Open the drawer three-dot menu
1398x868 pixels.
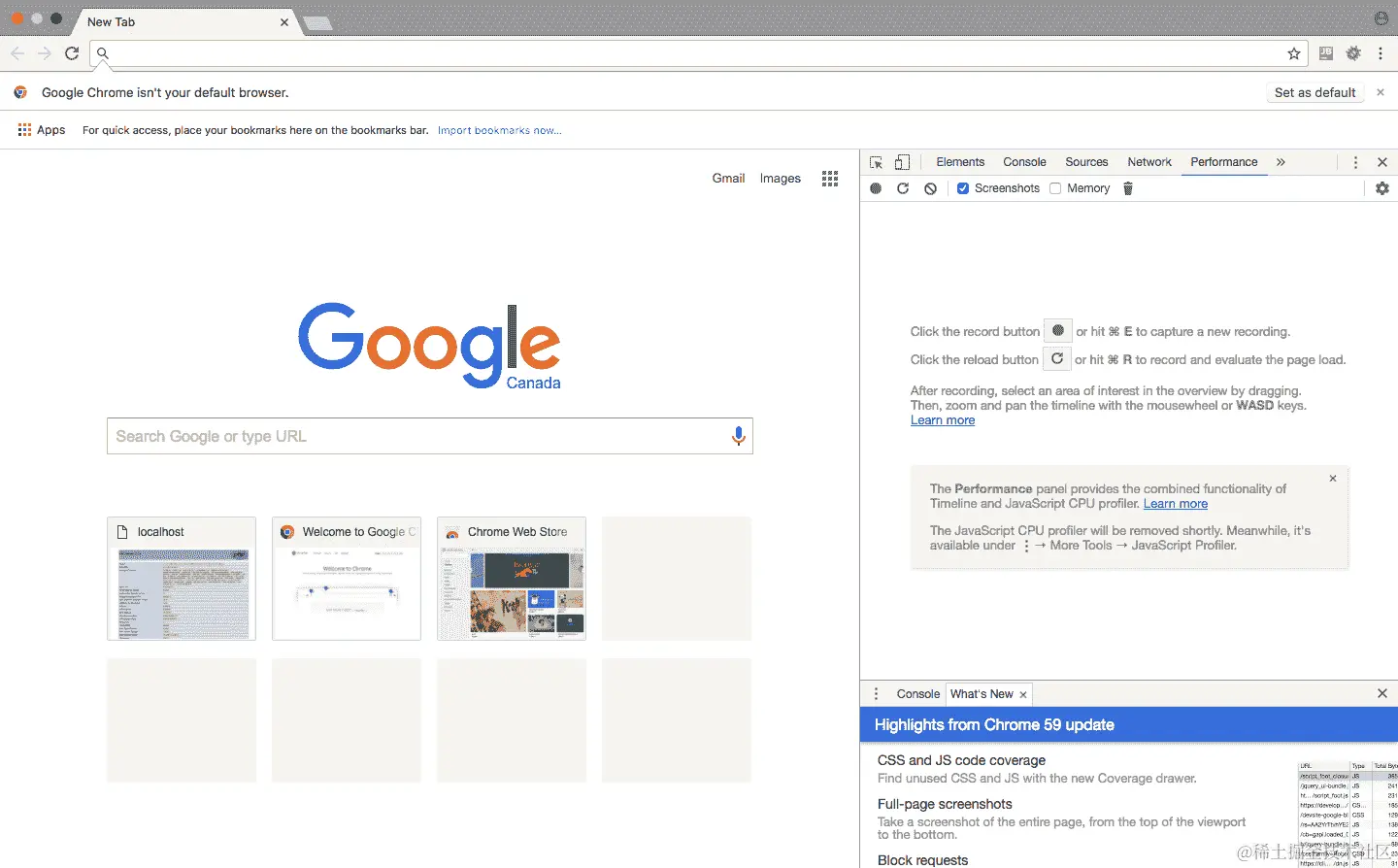[x=876, y=693]
